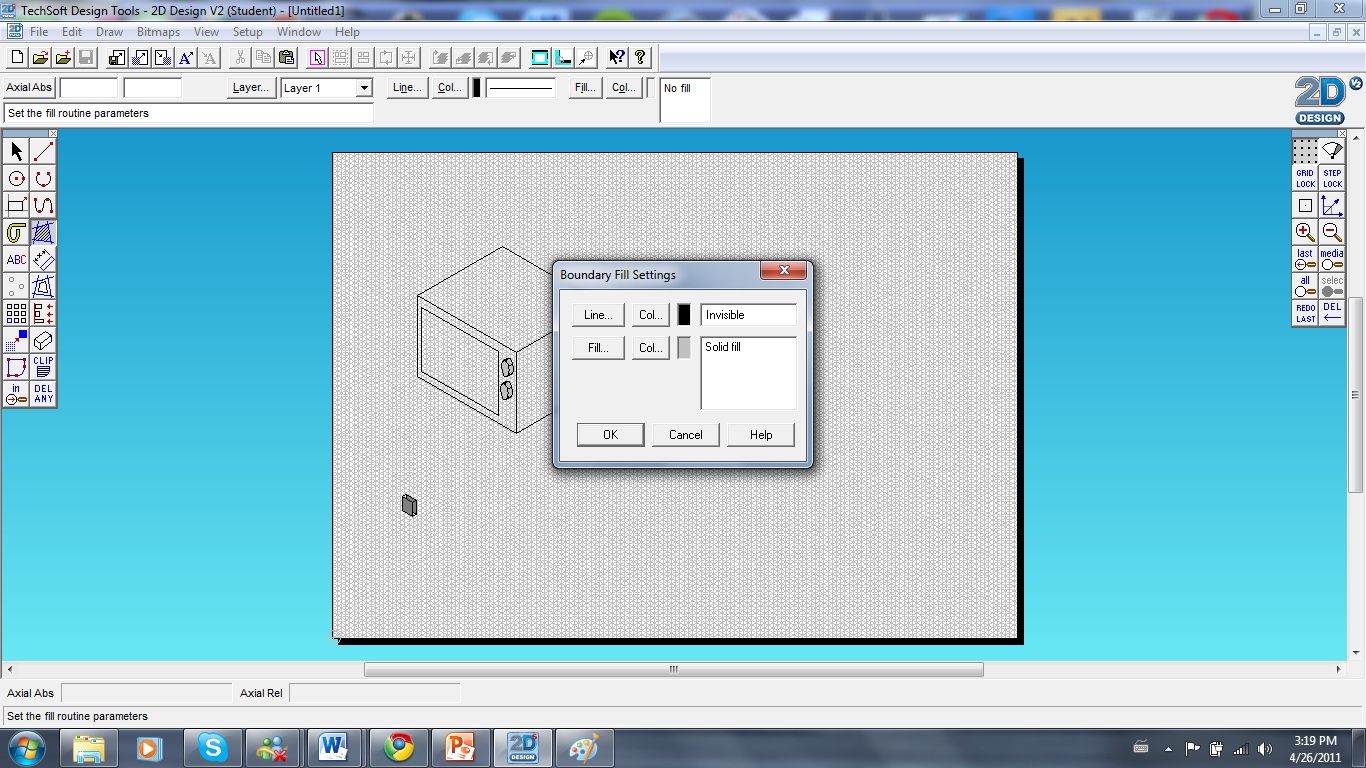This screenshot has width=1366, height=768.
Task: Select the Line drawing tool
Action: tap(43, 151)
